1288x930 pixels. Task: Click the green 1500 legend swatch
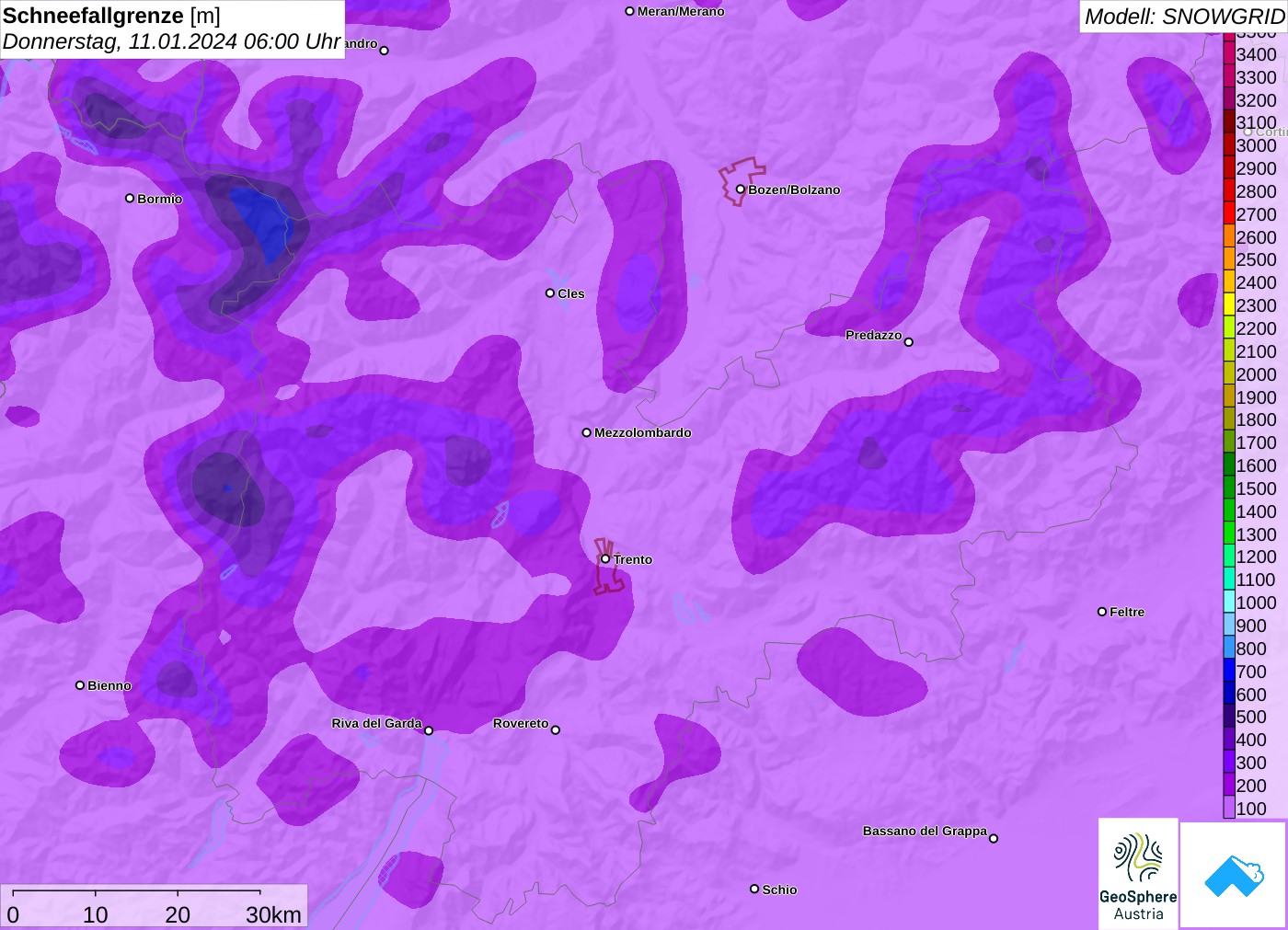(x=1229, y=488)
